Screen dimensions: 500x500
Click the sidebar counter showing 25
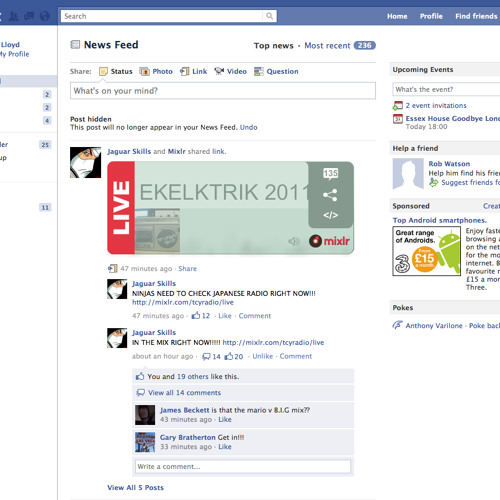tap(45, 145)
